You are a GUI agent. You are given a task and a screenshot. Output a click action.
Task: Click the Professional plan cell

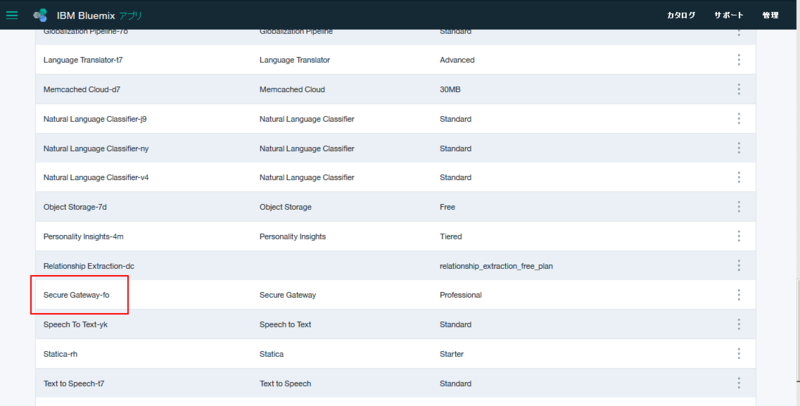pos(461,295)
